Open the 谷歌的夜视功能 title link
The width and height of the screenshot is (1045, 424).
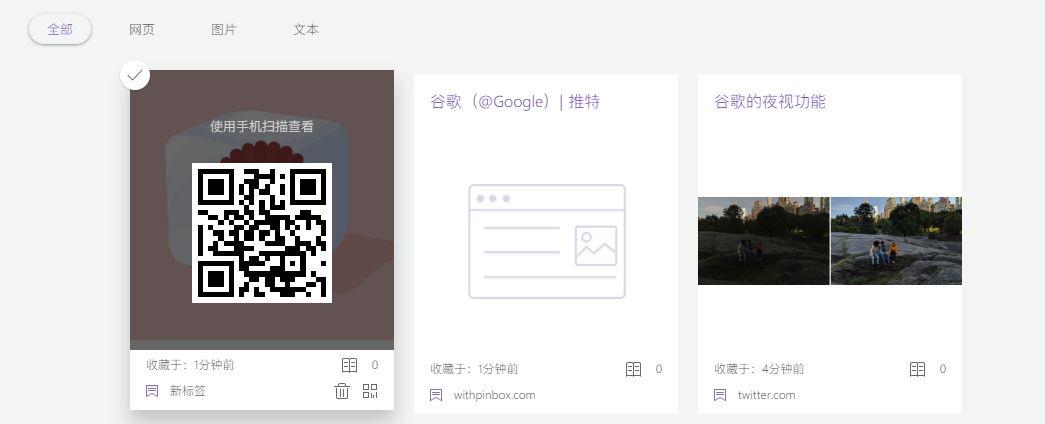pyautogui.click(x=770, y=101)
